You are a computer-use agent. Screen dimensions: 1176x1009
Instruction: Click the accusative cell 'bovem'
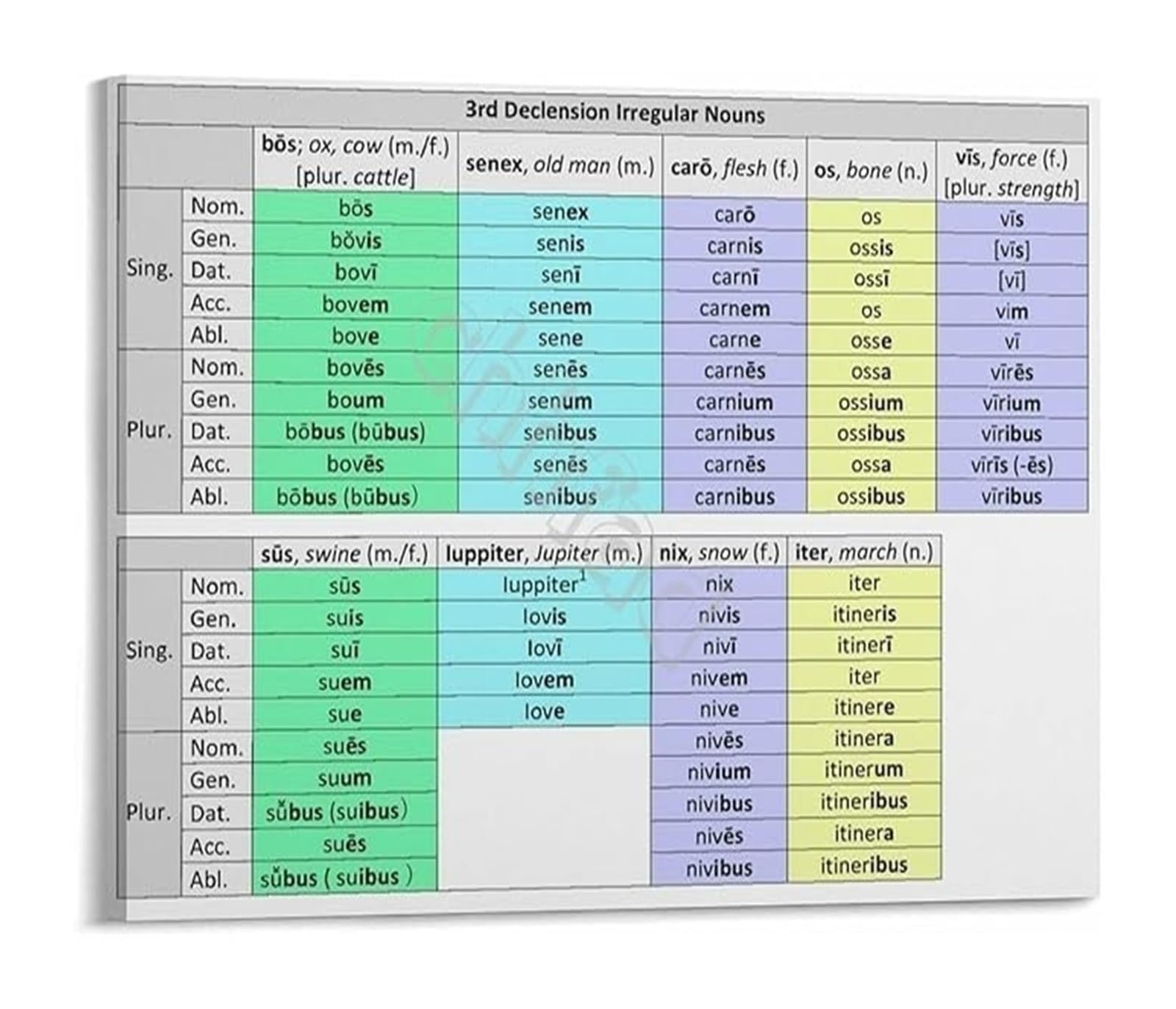click(x=355, y=304)
